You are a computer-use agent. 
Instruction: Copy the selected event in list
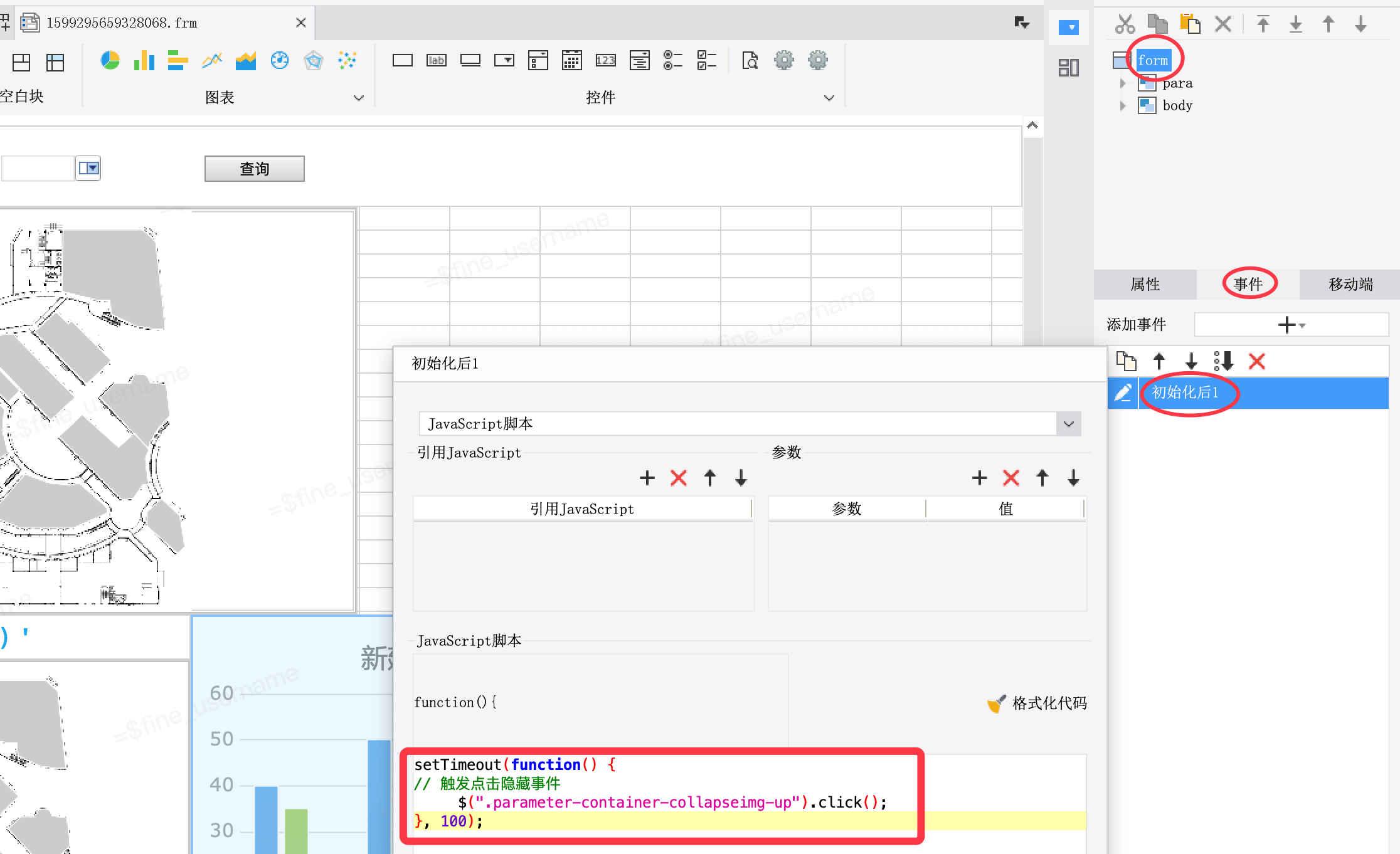point(1127,361)
